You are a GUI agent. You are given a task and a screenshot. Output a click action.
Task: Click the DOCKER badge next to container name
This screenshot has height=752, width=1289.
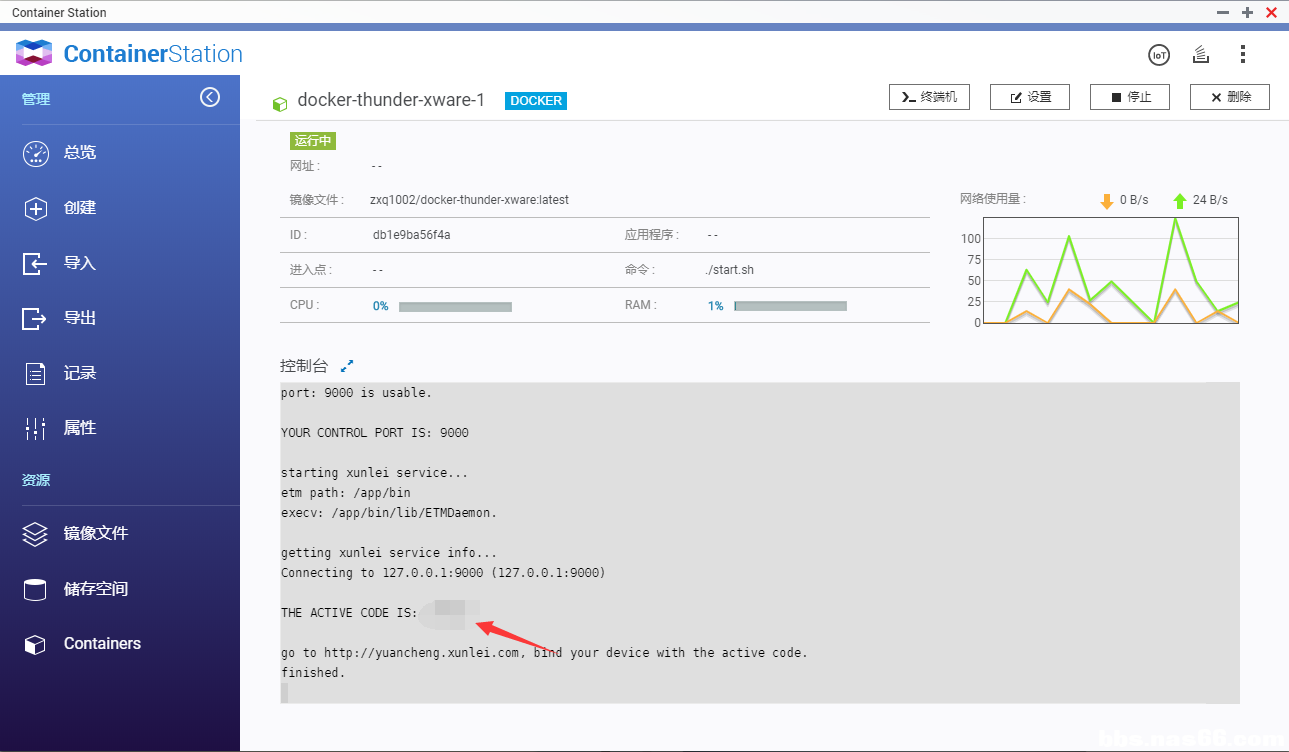tap(535, 100)
